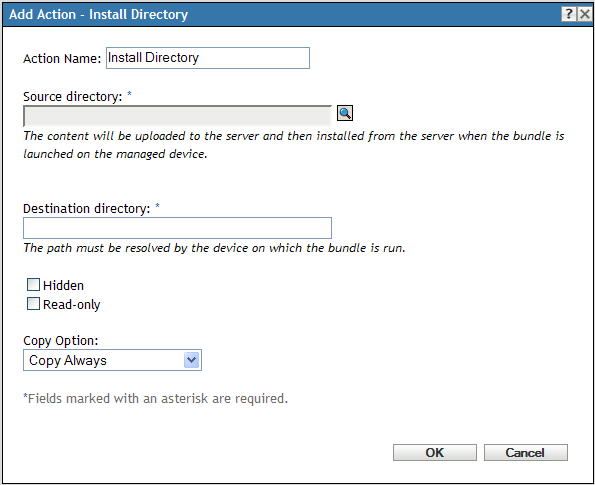
Task: Click the asterisk required fields note
Action: pyautogui.click(x=156, y=398)
